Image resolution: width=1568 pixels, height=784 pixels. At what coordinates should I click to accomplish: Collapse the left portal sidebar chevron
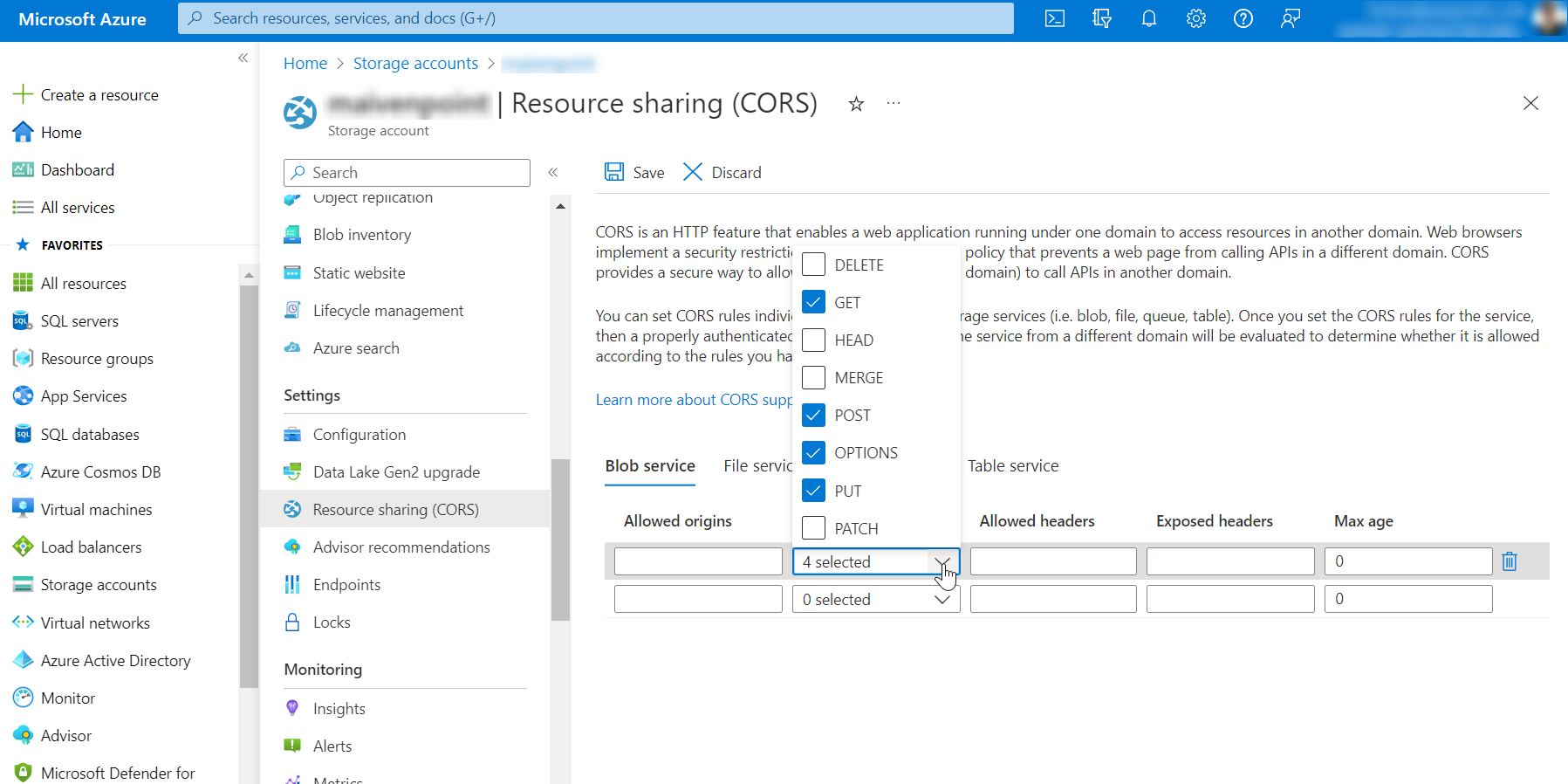(243, 58)
